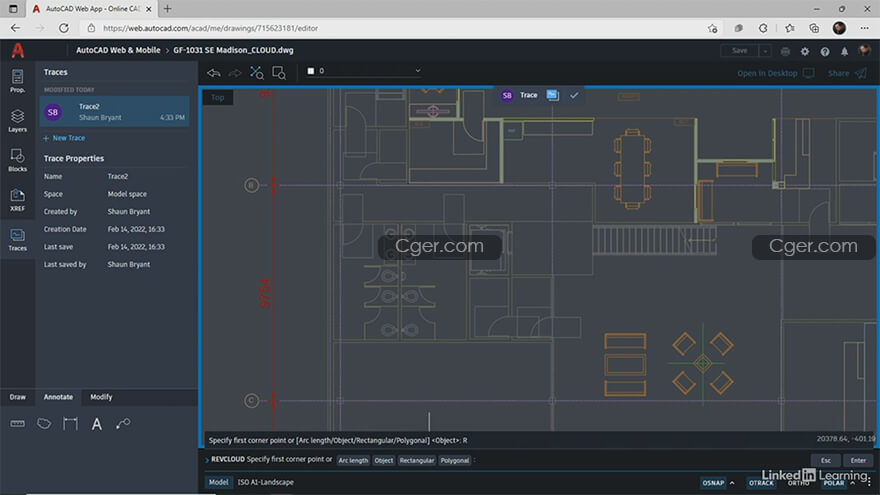Click the Esc button on command line
This screenshot has width=880, height=495.
pyautogui.click(x=826, y=460)
